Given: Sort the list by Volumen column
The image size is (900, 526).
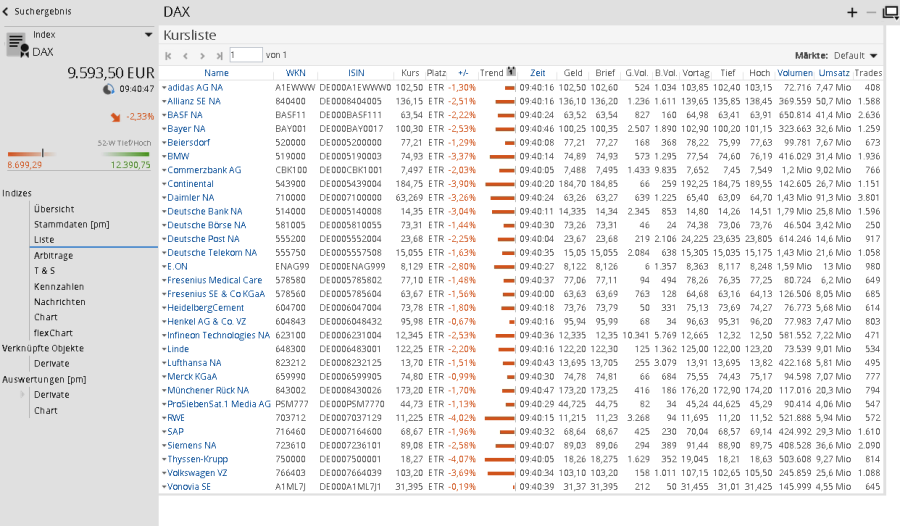Looking at the screenshot, I should coord(795,73).
